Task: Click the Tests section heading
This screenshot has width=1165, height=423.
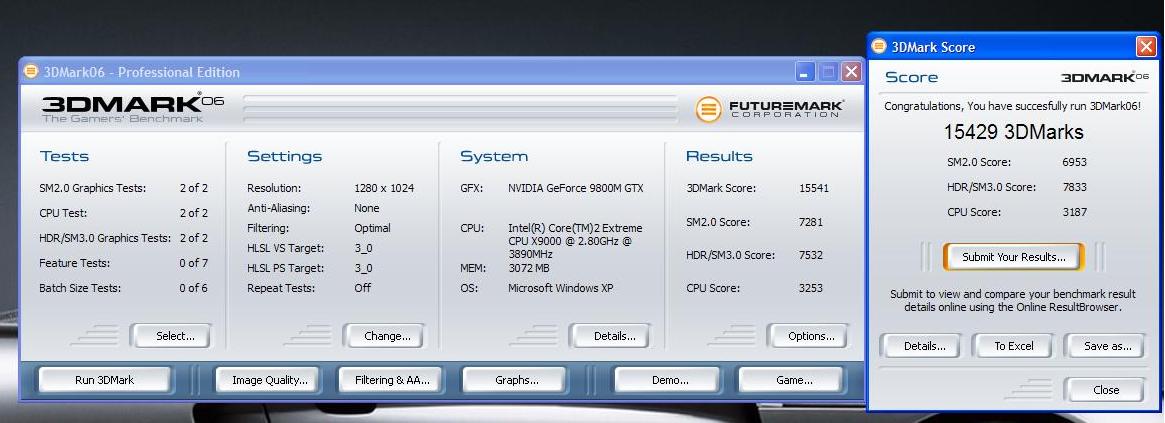Action: (64, 156)
